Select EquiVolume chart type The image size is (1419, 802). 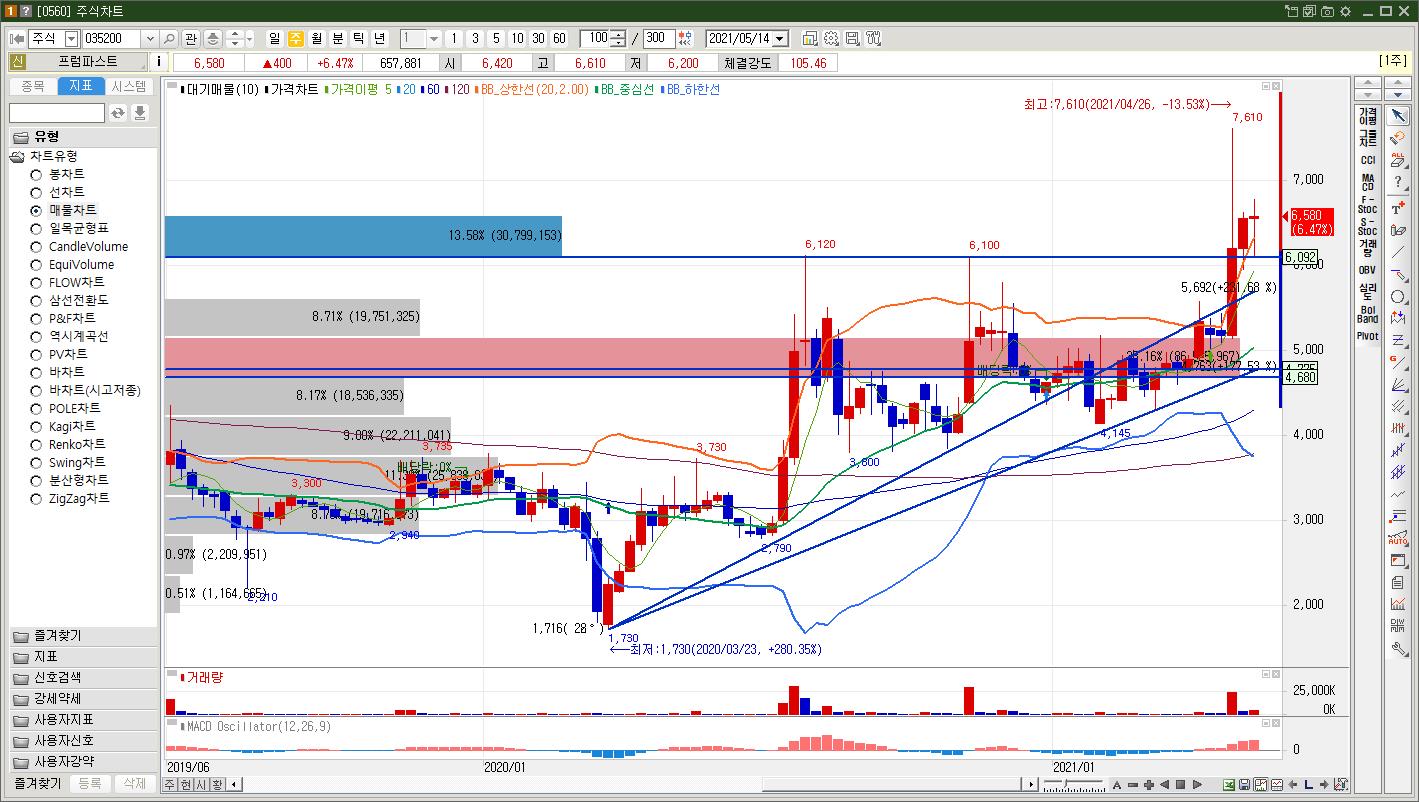pos(71,264)
